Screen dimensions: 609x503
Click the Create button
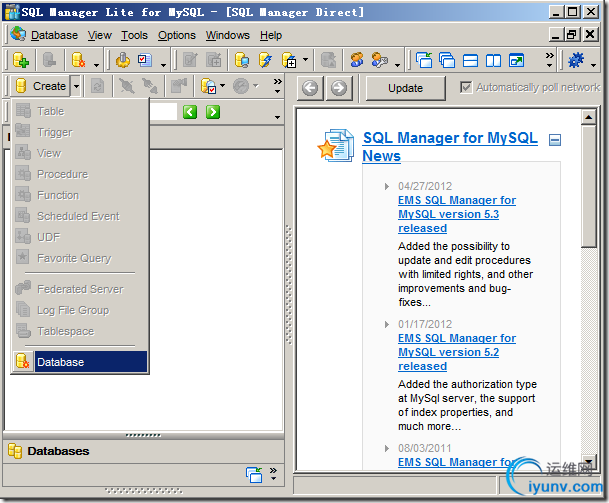pyautogui.click(x=40, y=86)
